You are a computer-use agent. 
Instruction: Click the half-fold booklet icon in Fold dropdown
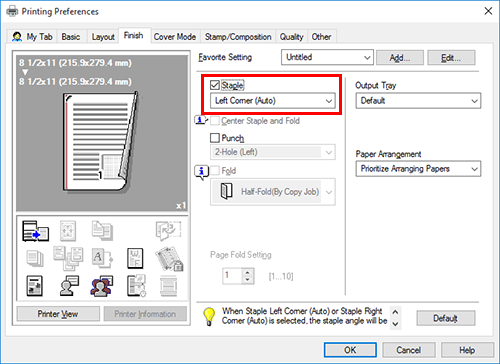(227, 191)
